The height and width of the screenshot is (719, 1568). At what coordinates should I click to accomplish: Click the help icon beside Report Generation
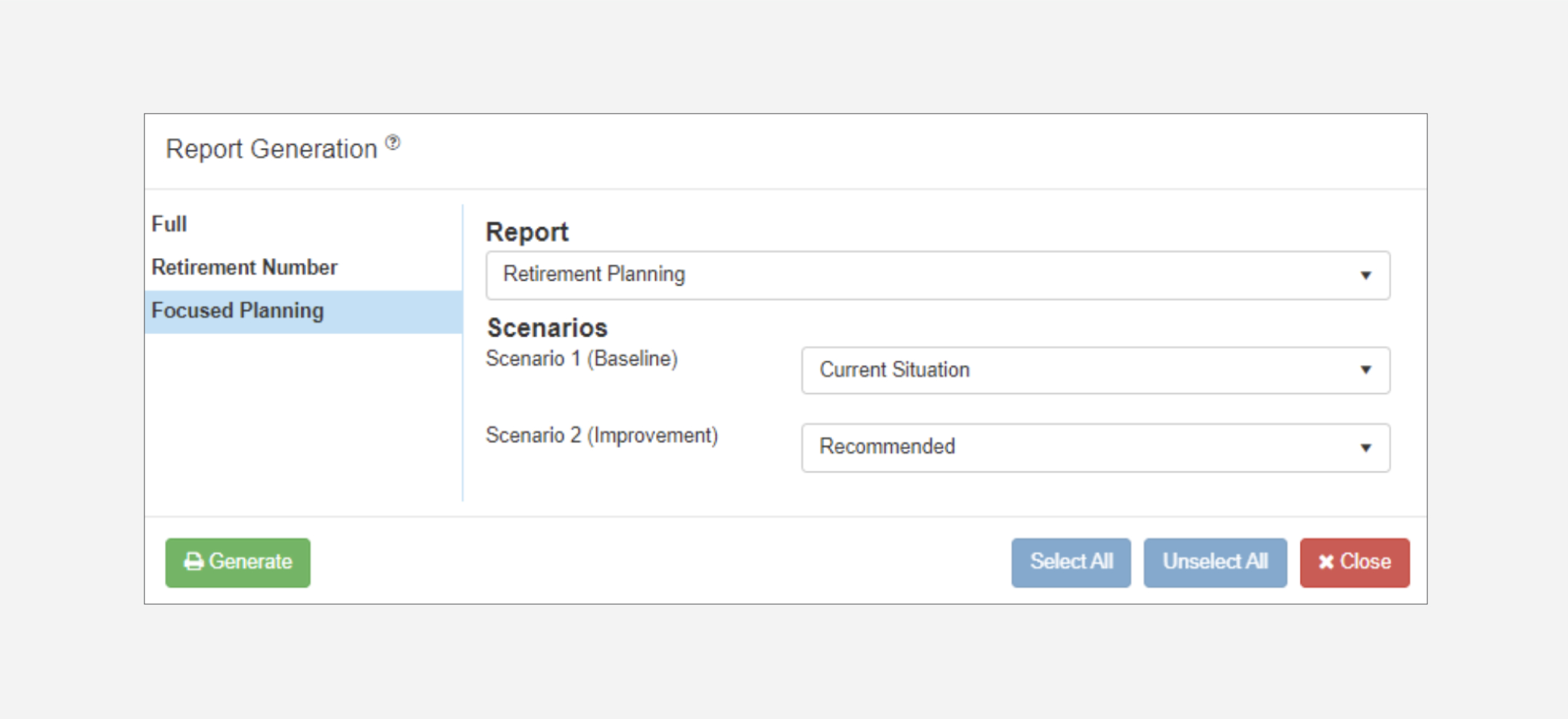click(x=393, y=143)
